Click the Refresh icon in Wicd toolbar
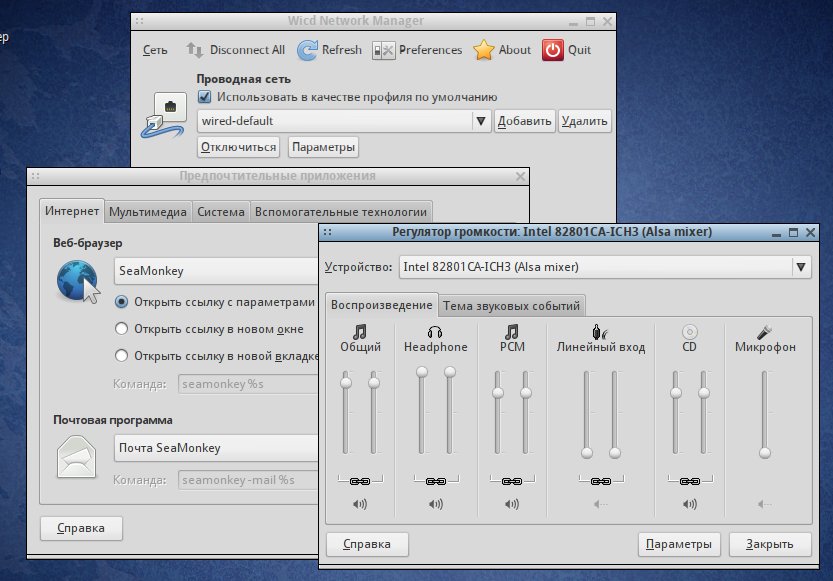 pyautogui.click(x=307, y=50)
